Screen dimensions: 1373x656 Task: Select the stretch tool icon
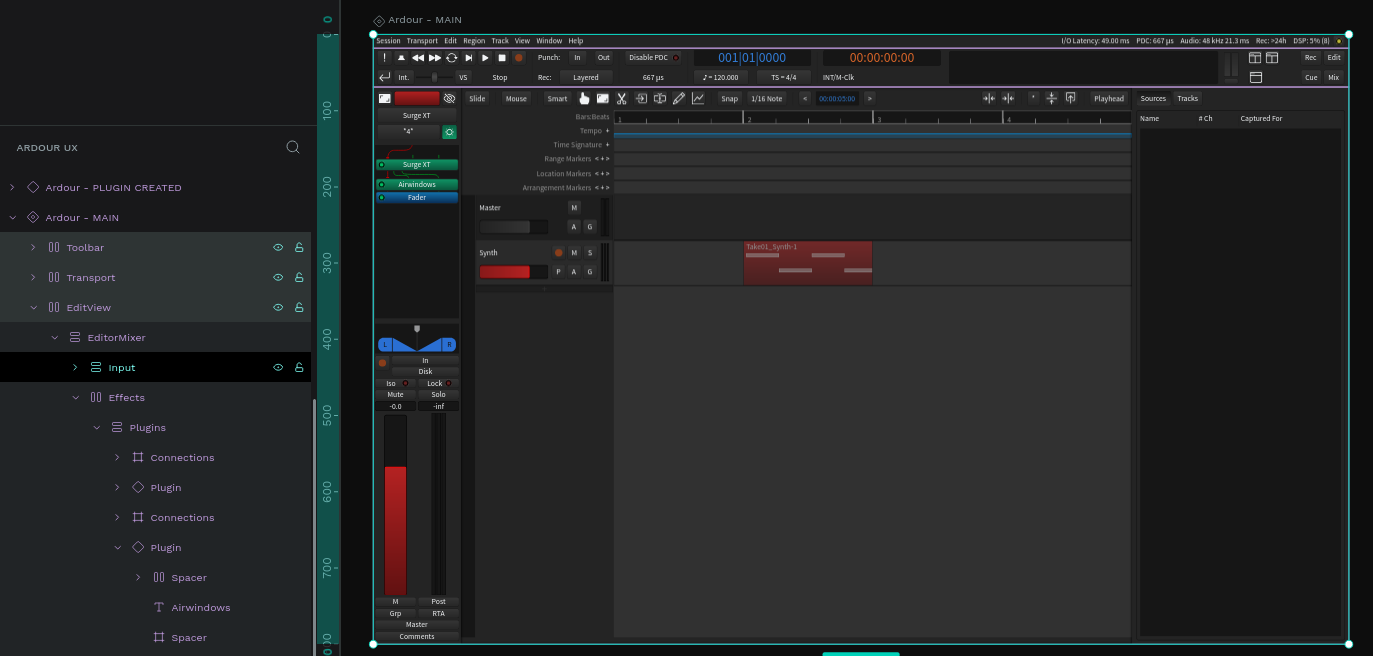(660, 98)
